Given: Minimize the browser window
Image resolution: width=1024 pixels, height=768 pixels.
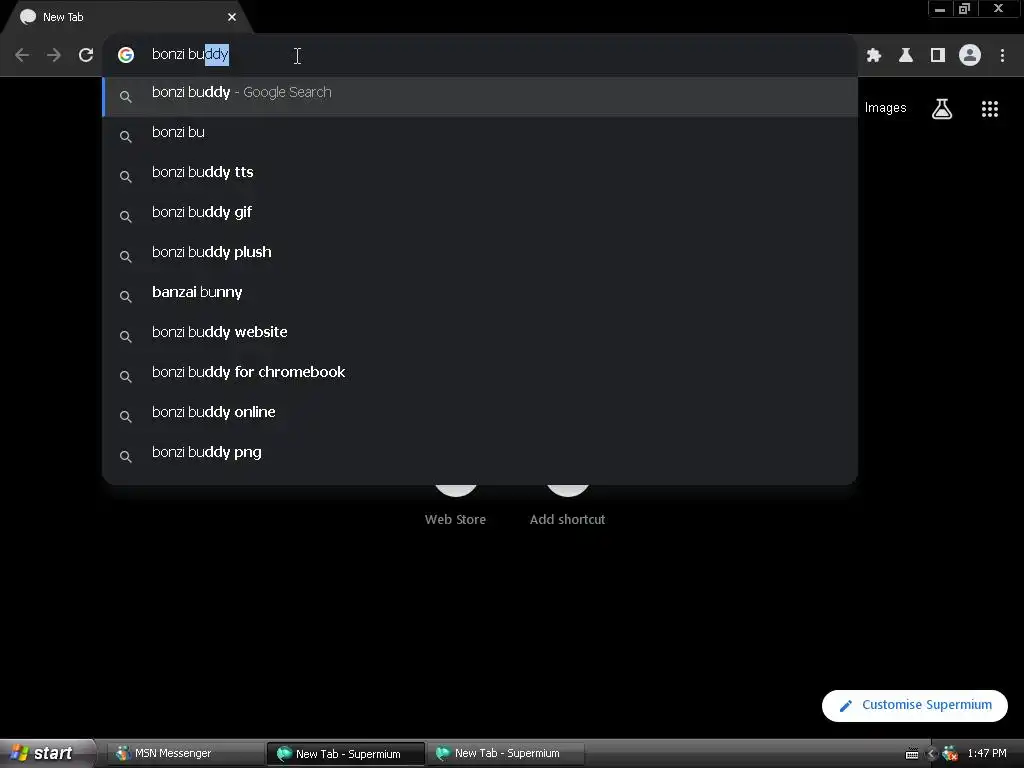Looking at the screenshot, I should point(940,9).
